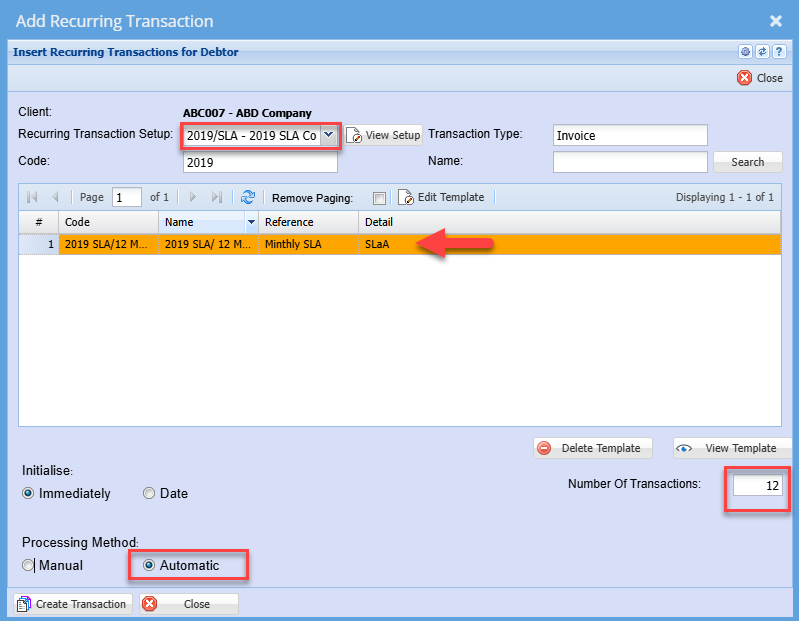Select the Date initialise option
The image size is (799, 621).
tap(149, 493)
